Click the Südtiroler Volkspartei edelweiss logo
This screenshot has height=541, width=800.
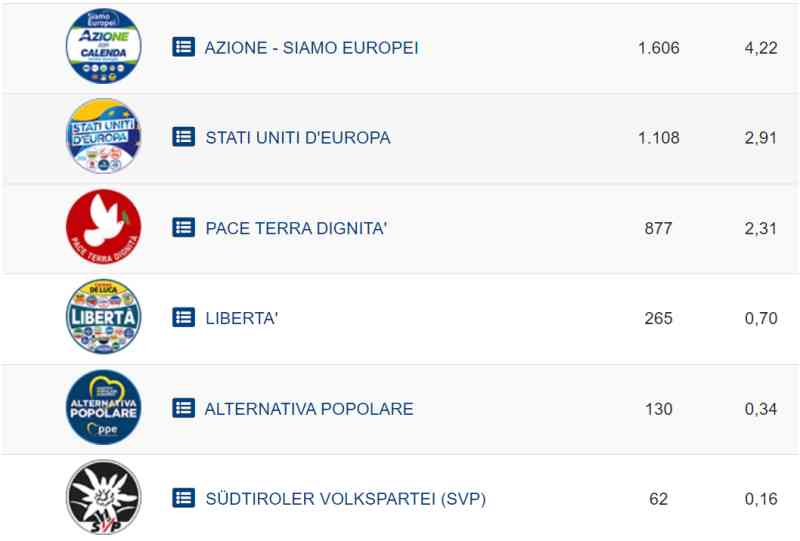tap(103, 497)
